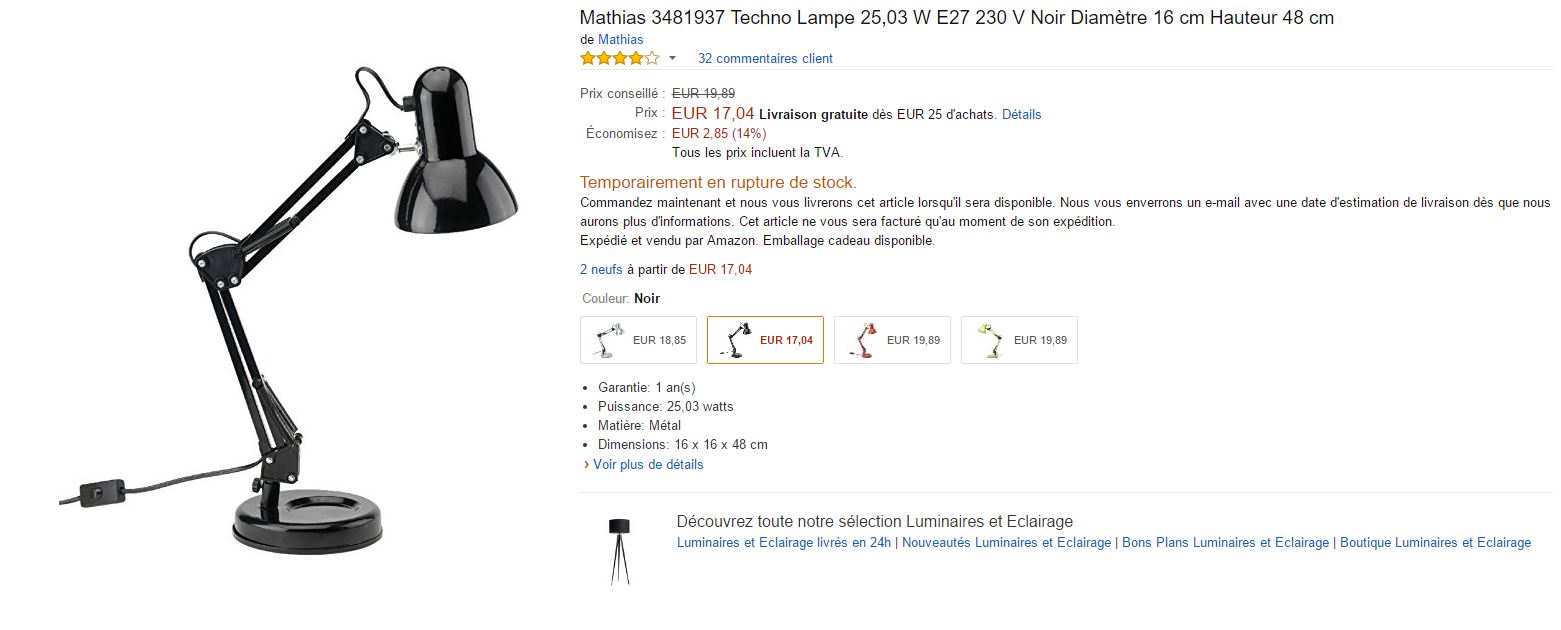Choose the green lamp color option
Viewport: 1561px width, 630px height.
tap(1019, 340)
